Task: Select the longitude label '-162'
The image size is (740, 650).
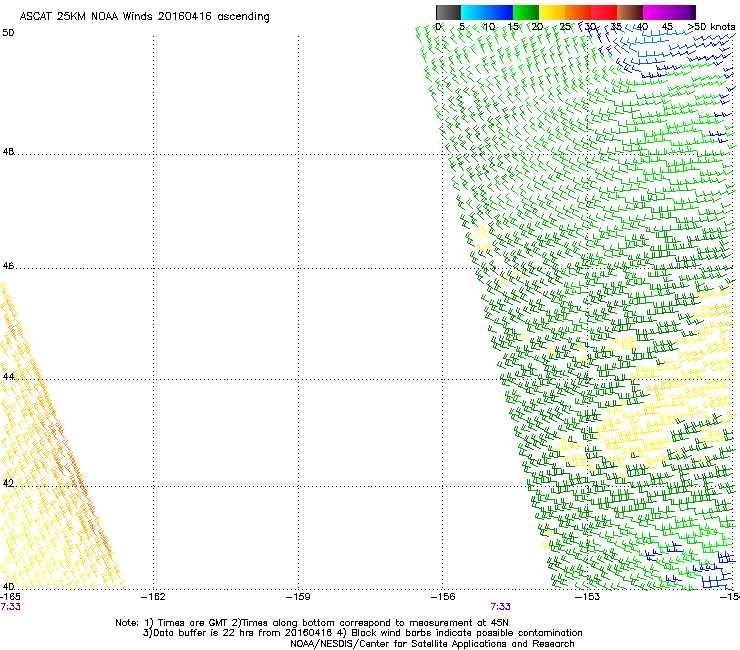Action: tap(153, 597)
